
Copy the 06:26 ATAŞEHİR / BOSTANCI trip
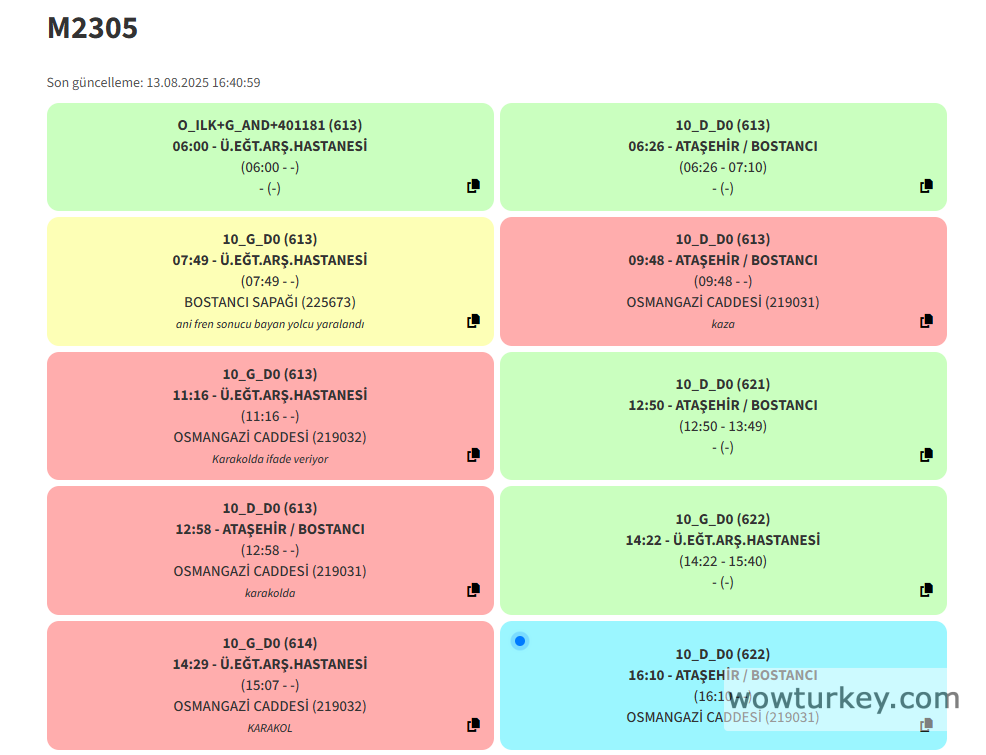(x=927, y=186)
